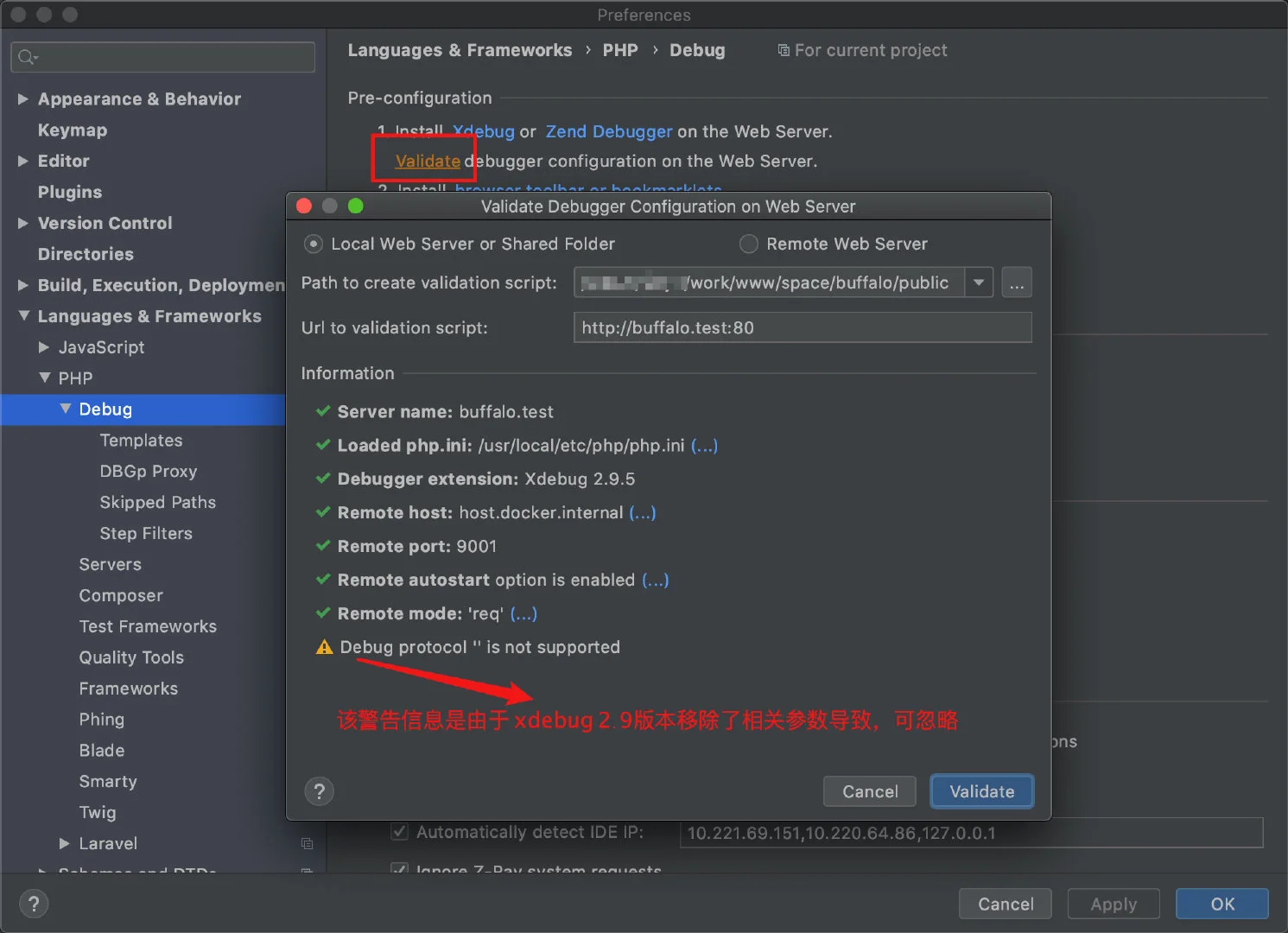Viewport: 1288px width, 933px height.
Task: Expand the Appearance & Behavior section
Action: coord(23,99)
